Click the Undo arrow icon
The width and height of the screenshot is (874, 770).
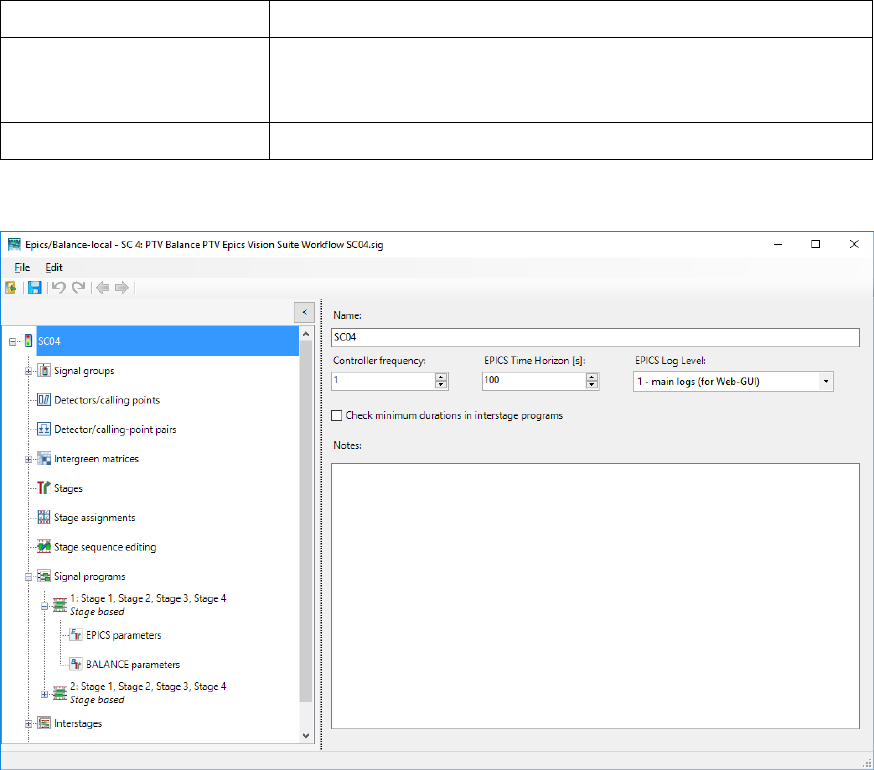pyautogui.click(x=59, y=288)
